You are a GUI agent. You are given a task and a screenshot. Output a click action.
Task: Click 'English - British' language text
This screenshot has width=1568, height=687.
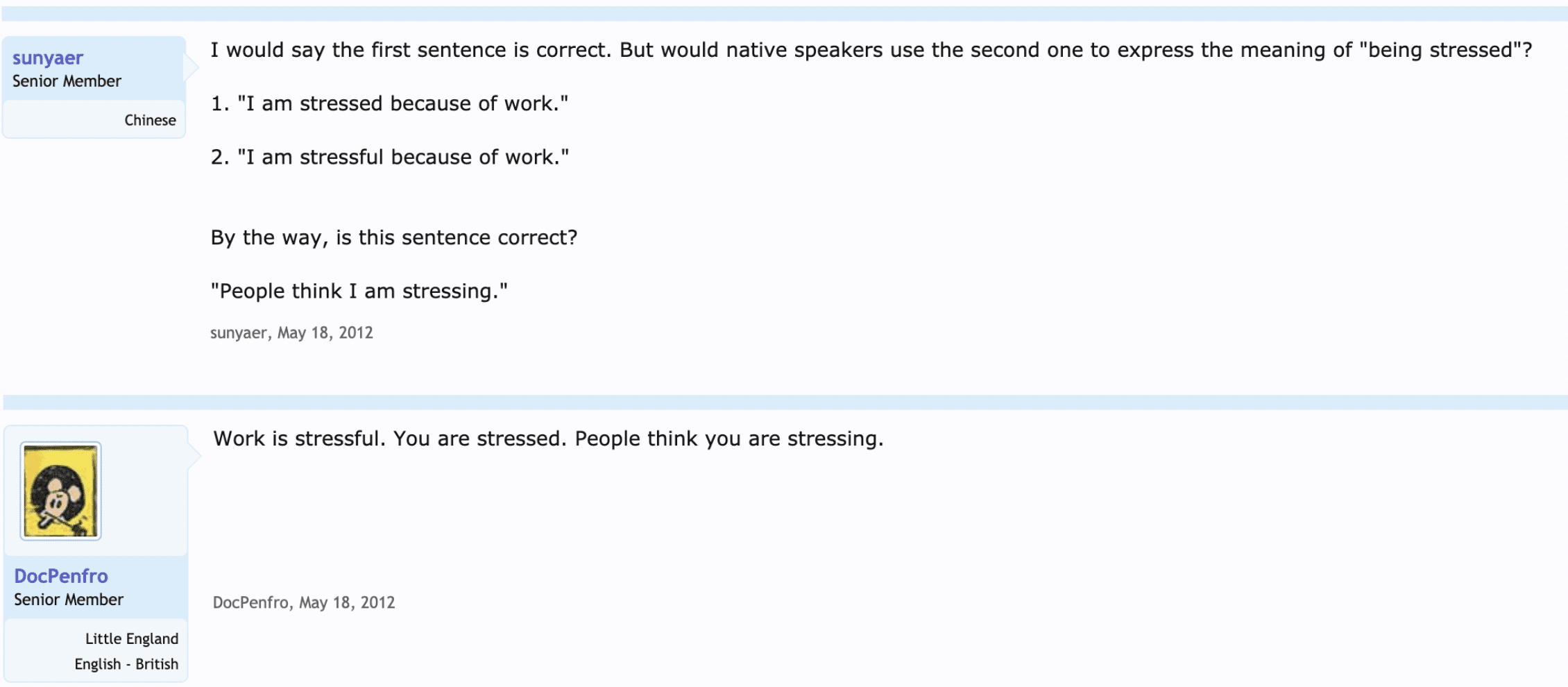126,664
